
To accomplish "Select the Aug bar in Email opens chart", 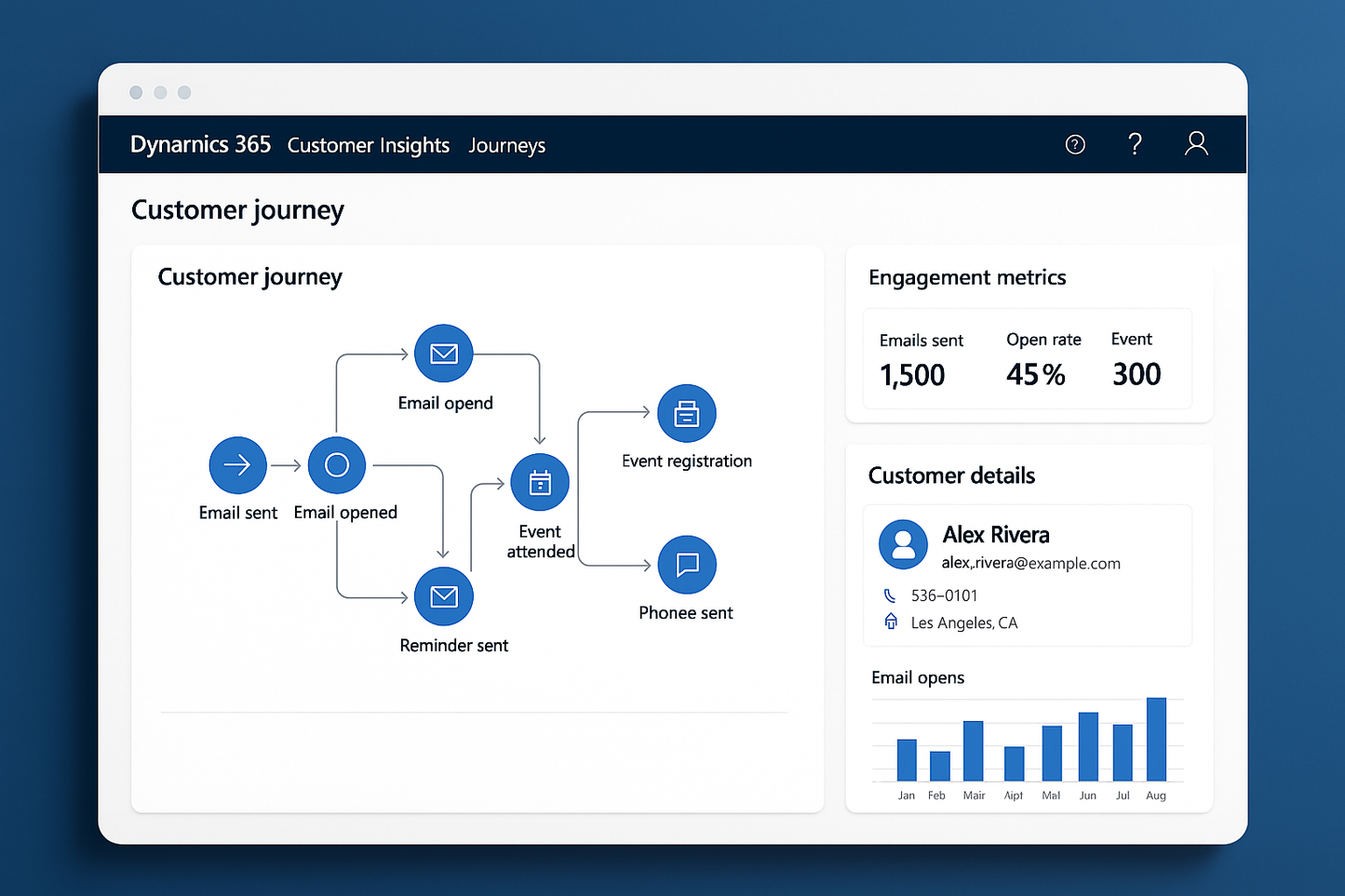I will pyautogui.click(x=1156, y=740).
